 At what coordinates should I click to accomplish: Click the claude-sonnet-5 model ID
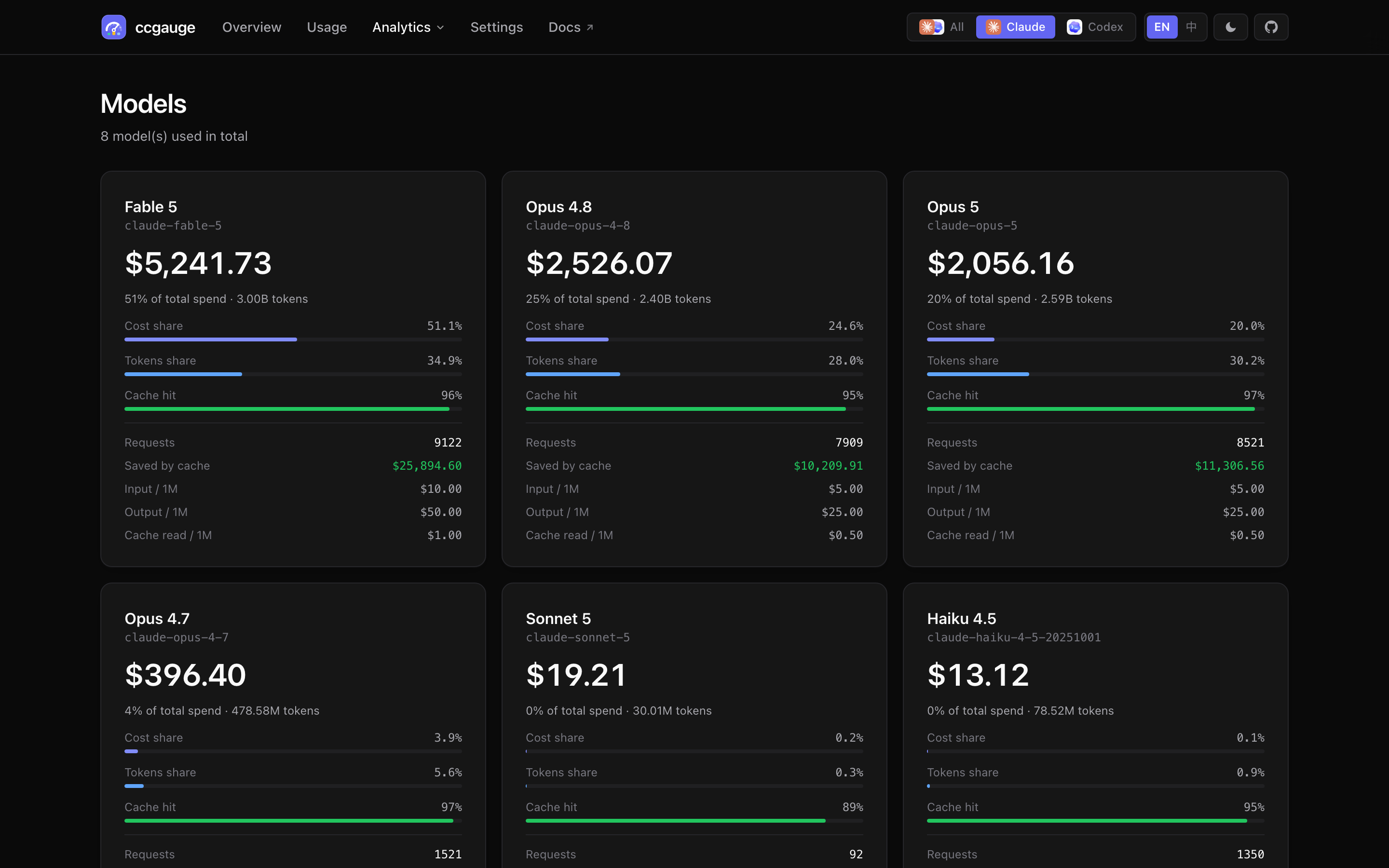(x=577, y=637)
